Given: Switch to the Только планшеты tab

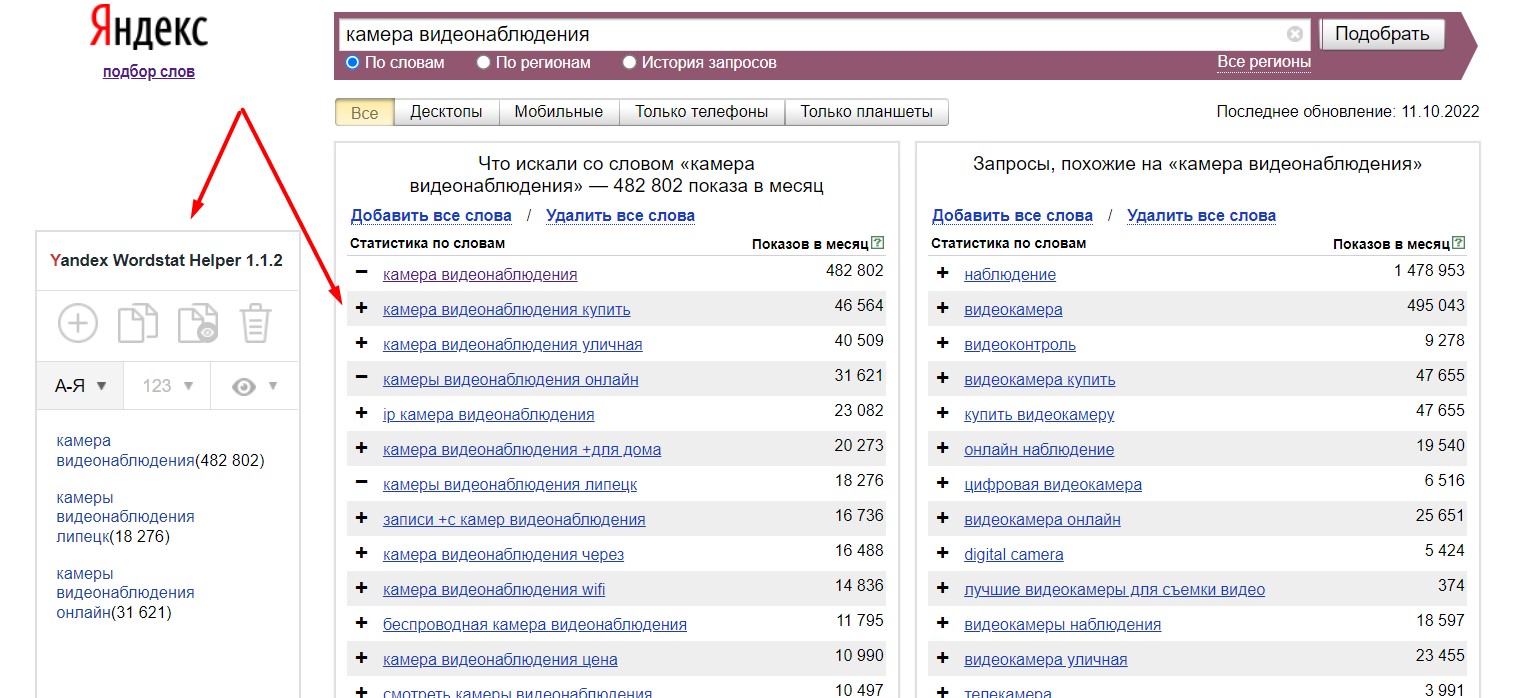Looking at the screenshot, I should pyautogui.click(x=867, y=112).
